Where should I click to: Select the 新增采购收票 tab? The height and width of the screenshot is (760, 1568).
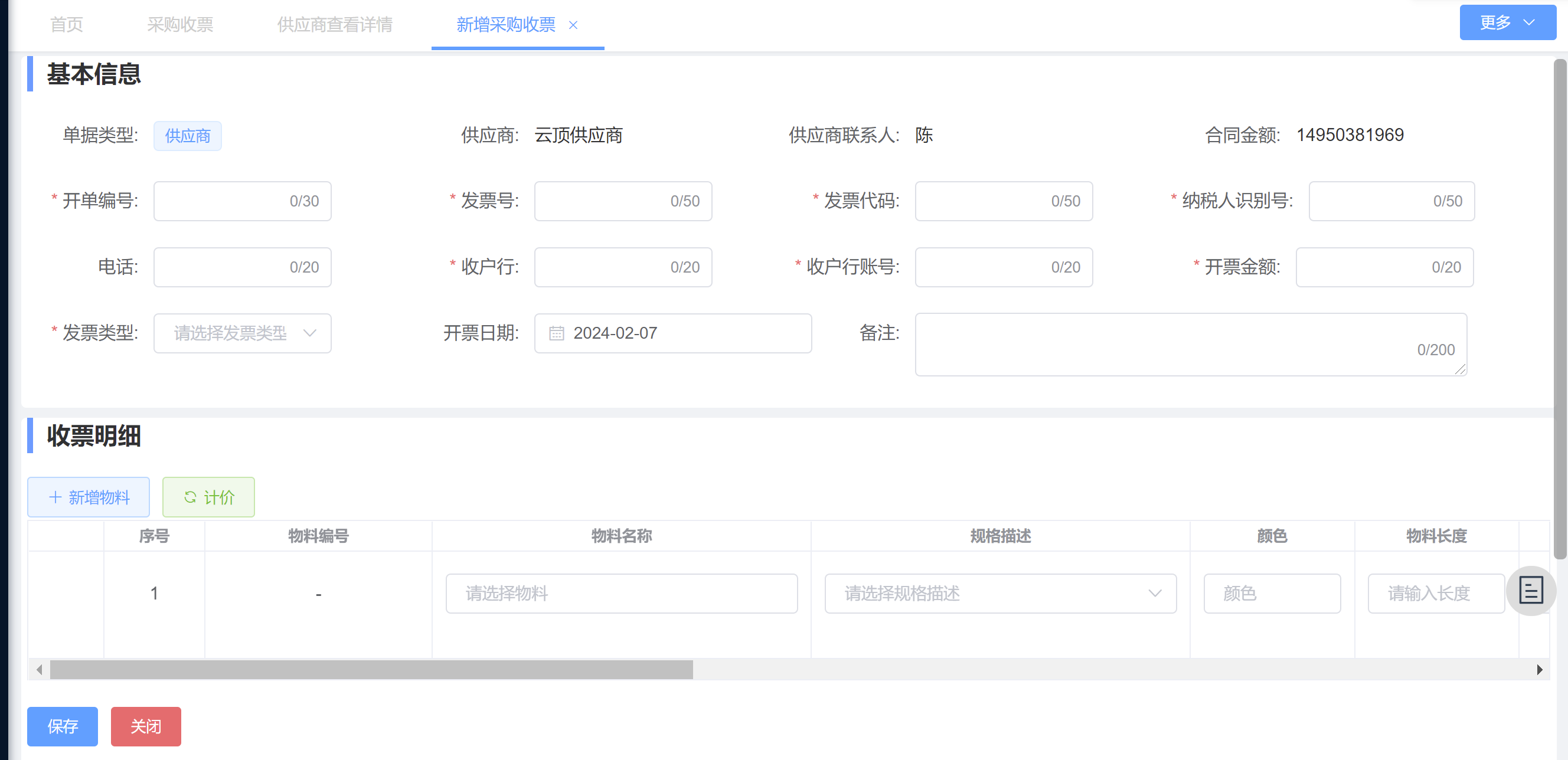tap(506, 25)
